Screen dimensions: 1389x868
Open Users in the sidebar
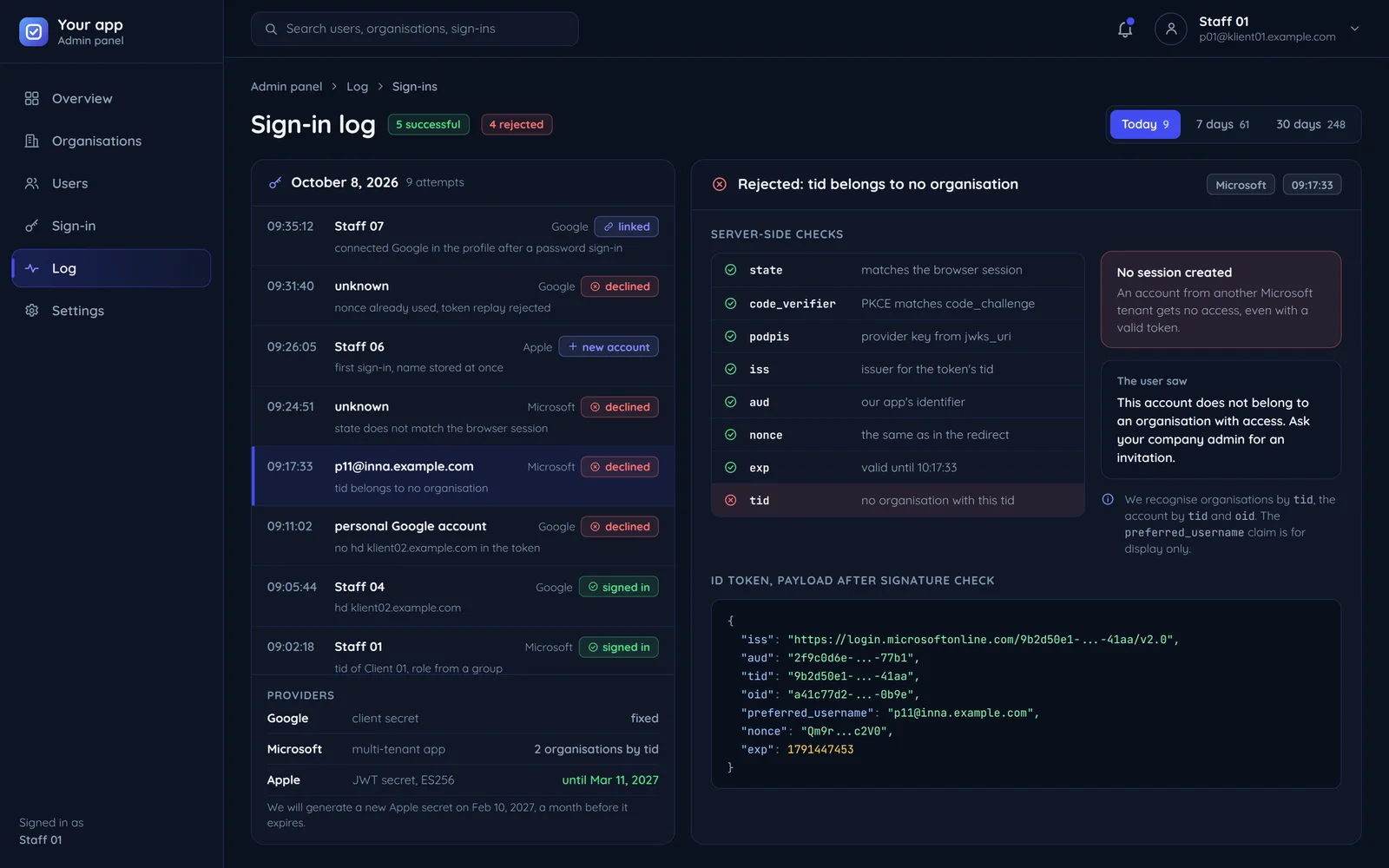point(111,183)
